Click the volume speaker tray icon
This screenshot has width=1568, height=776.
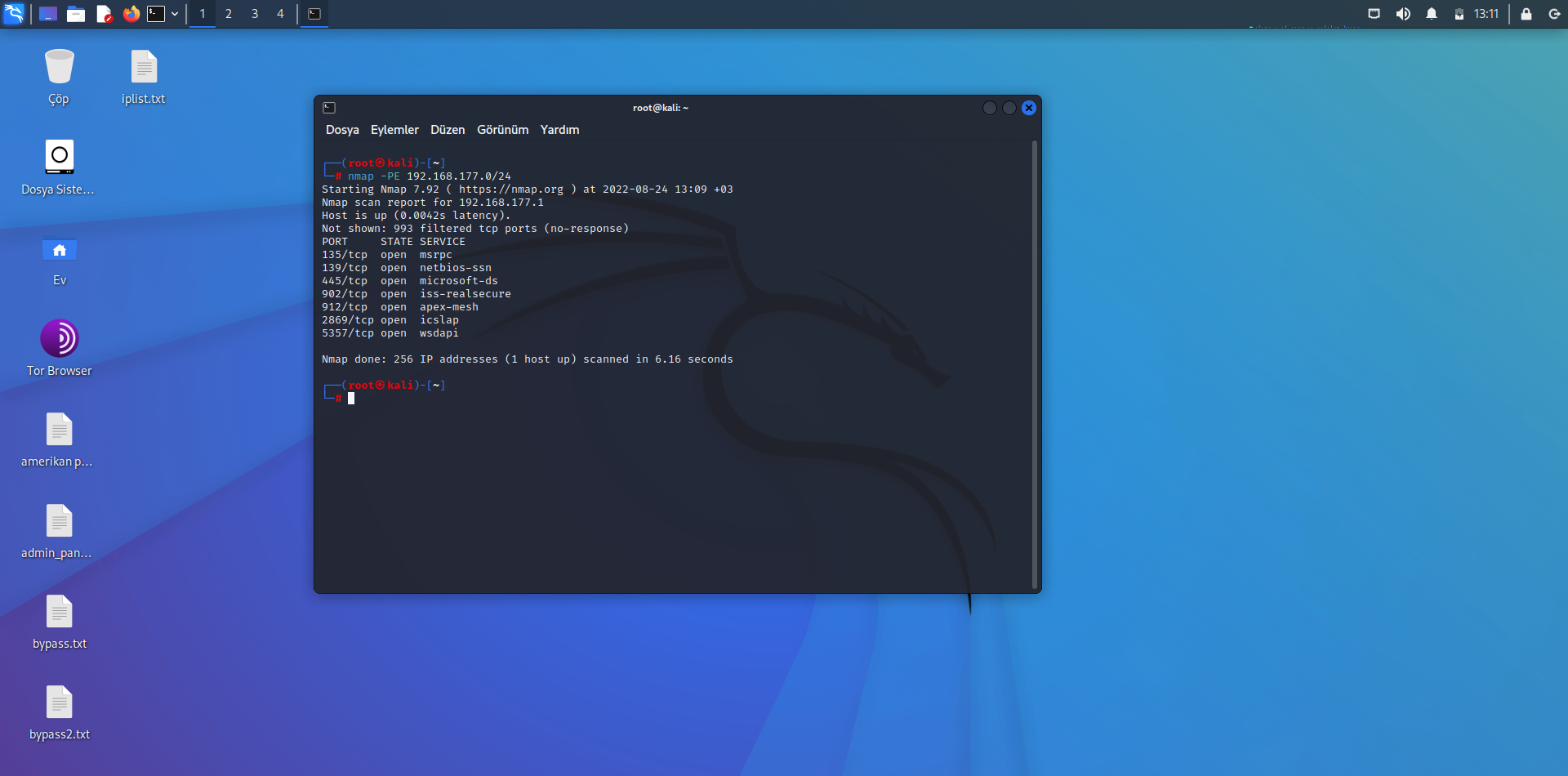click(1403, 14)
